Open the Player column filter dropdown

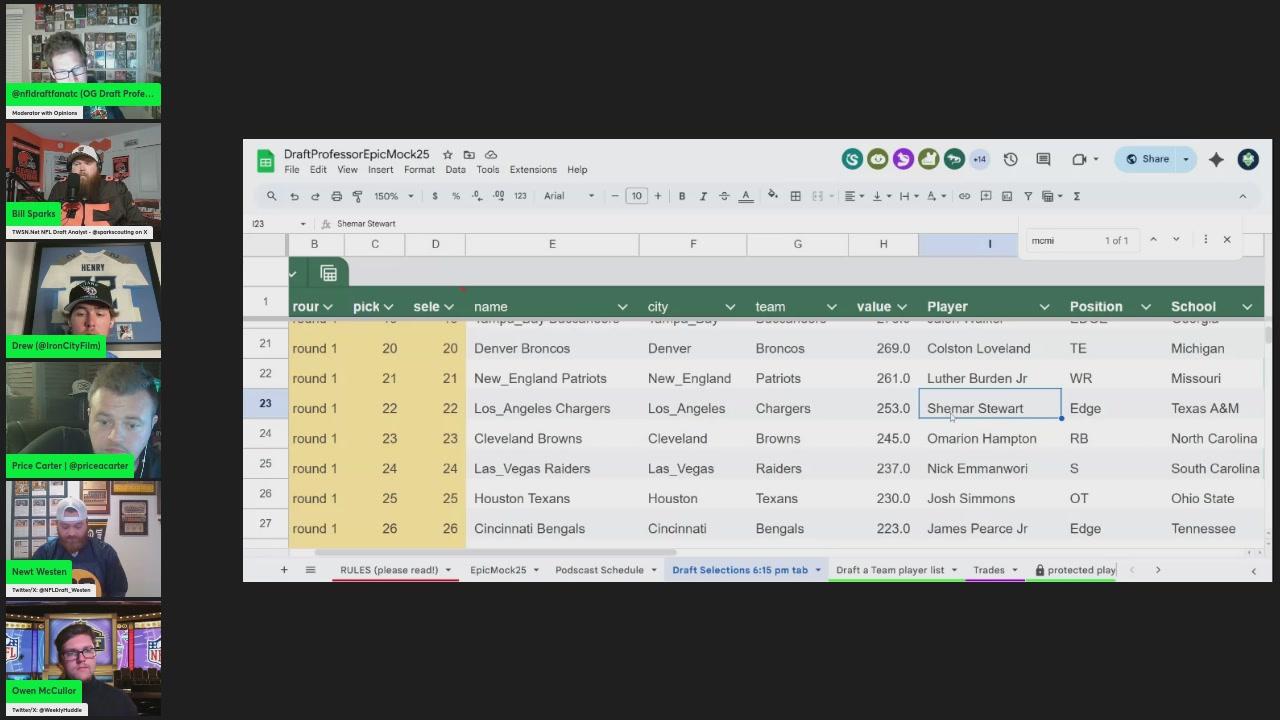point(1044,307)
